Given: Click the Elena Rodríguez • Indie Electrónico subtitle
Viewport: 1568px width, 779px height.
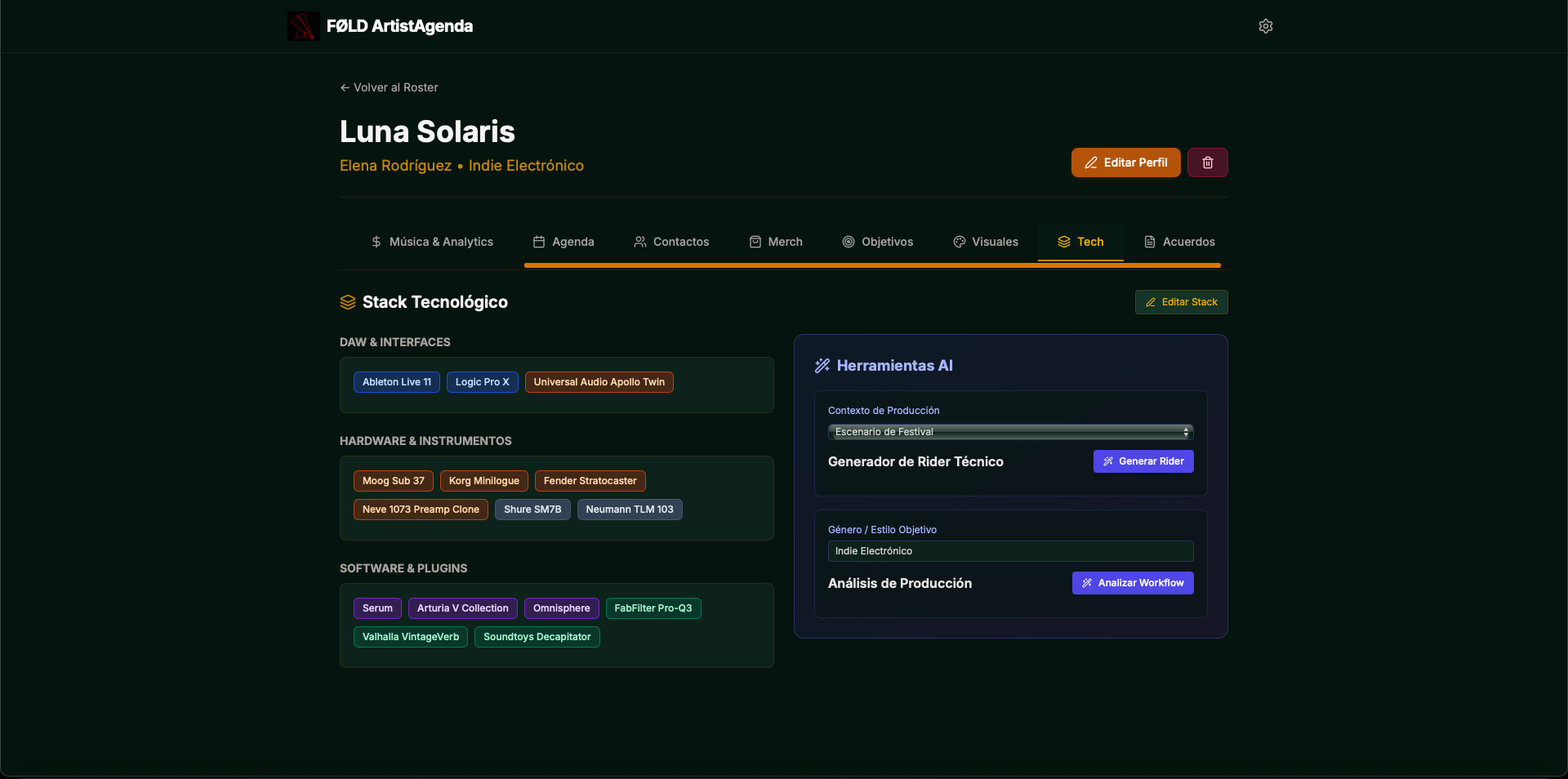Looking at the screenshot, I should click(x=461, y=166).
